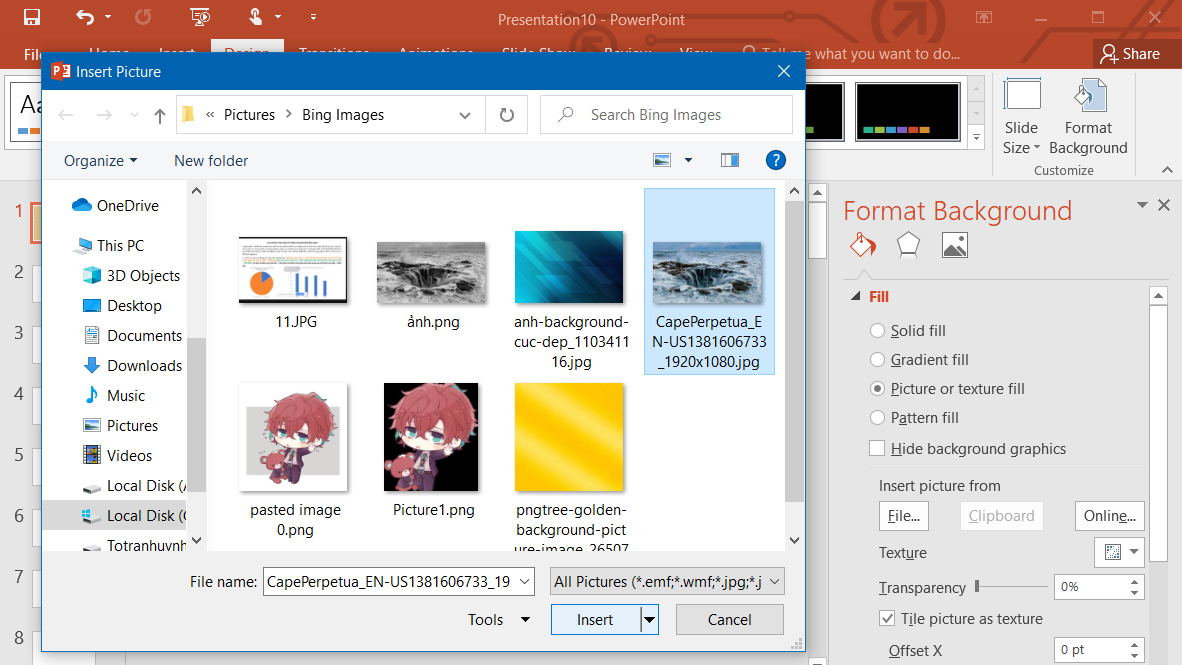This screenshot has width=1182, height=665.
Task: Select Videos in navigation pane
Action: pyautogui.click(x=118, y=455)
